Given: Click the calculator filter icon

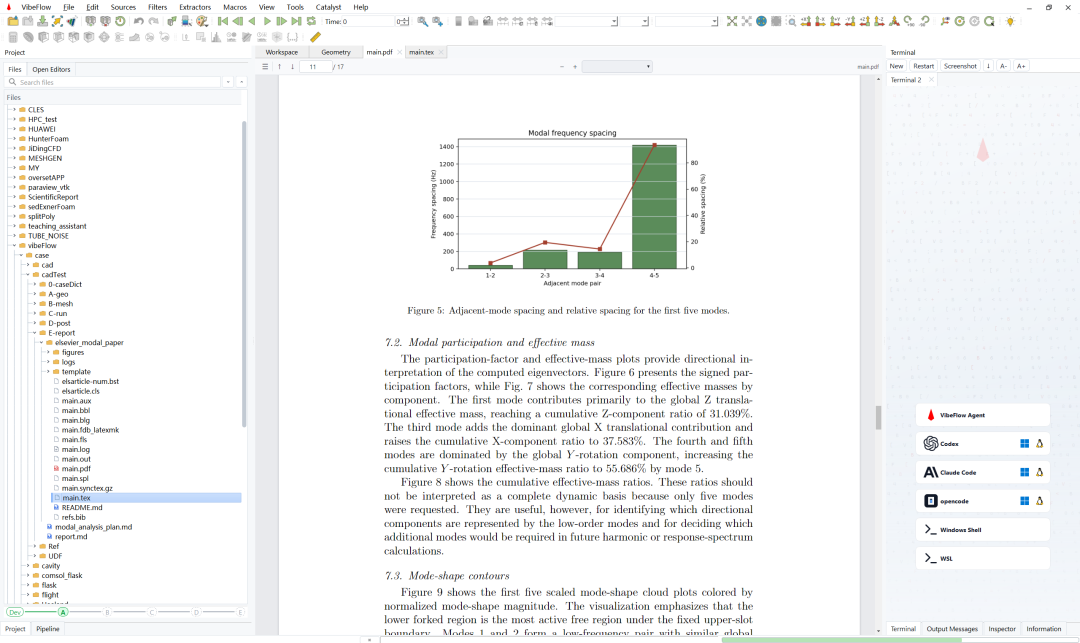Looking at the screenshot, I should point(13,37).
